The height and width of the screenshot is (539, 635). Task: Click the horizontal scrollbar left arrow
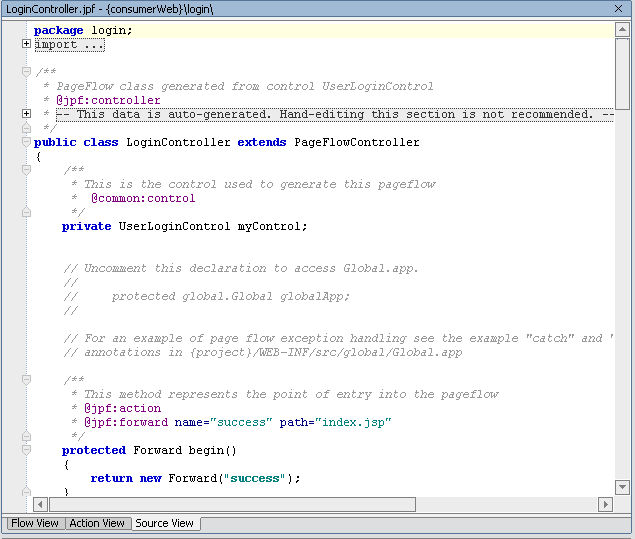click(40, 505)
